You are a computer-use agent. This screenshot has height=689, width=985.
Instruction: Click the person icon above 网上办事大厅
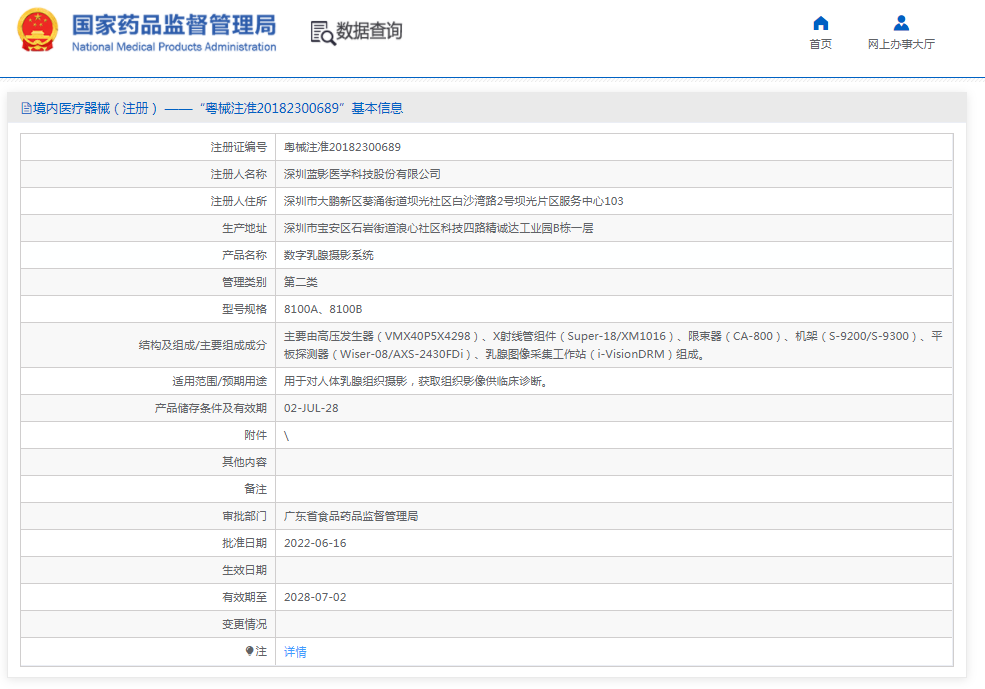pyautogui.click(x=901, y=23)
